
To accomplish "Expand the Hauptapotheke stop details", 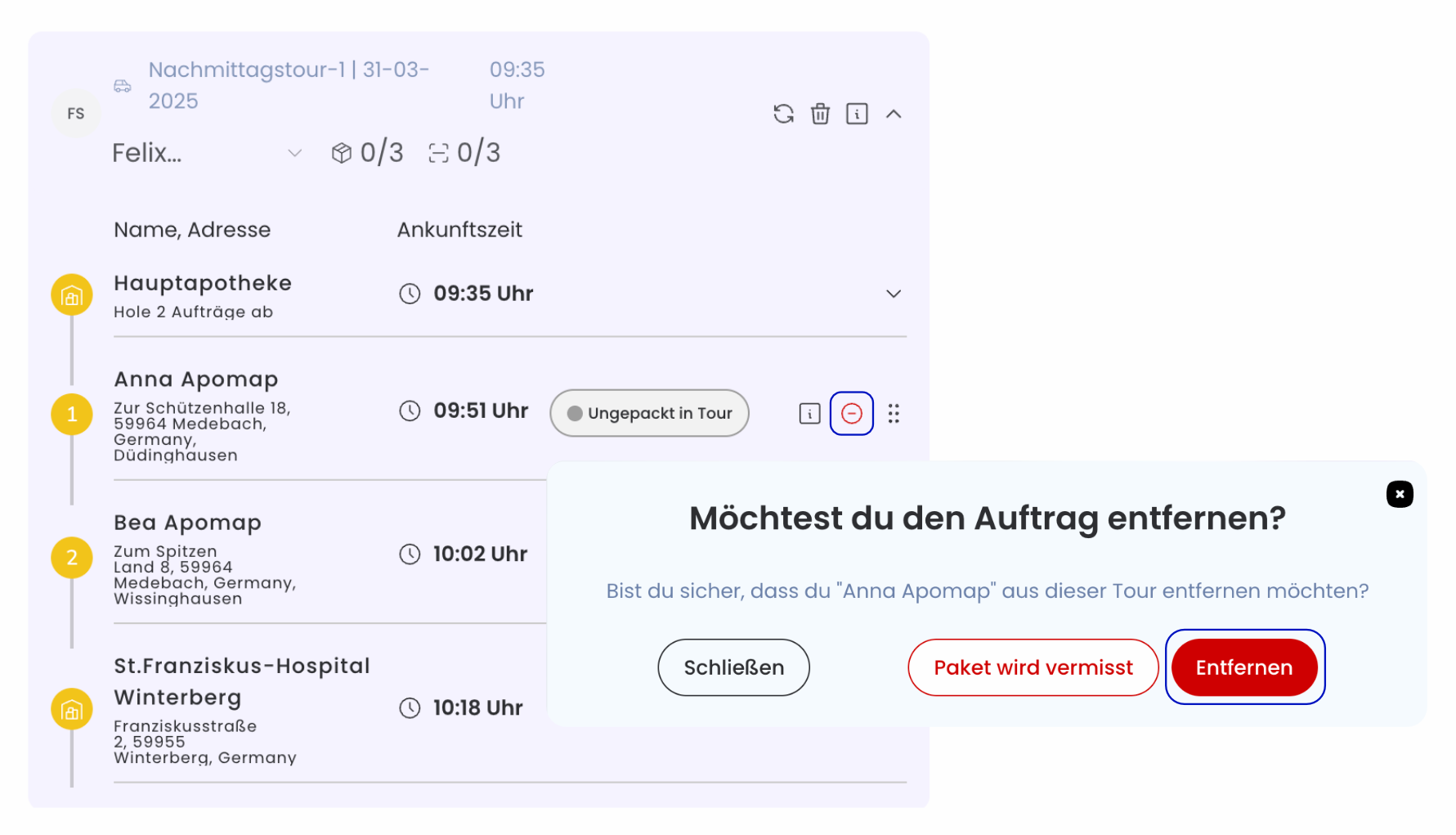I will click(894, 294).
